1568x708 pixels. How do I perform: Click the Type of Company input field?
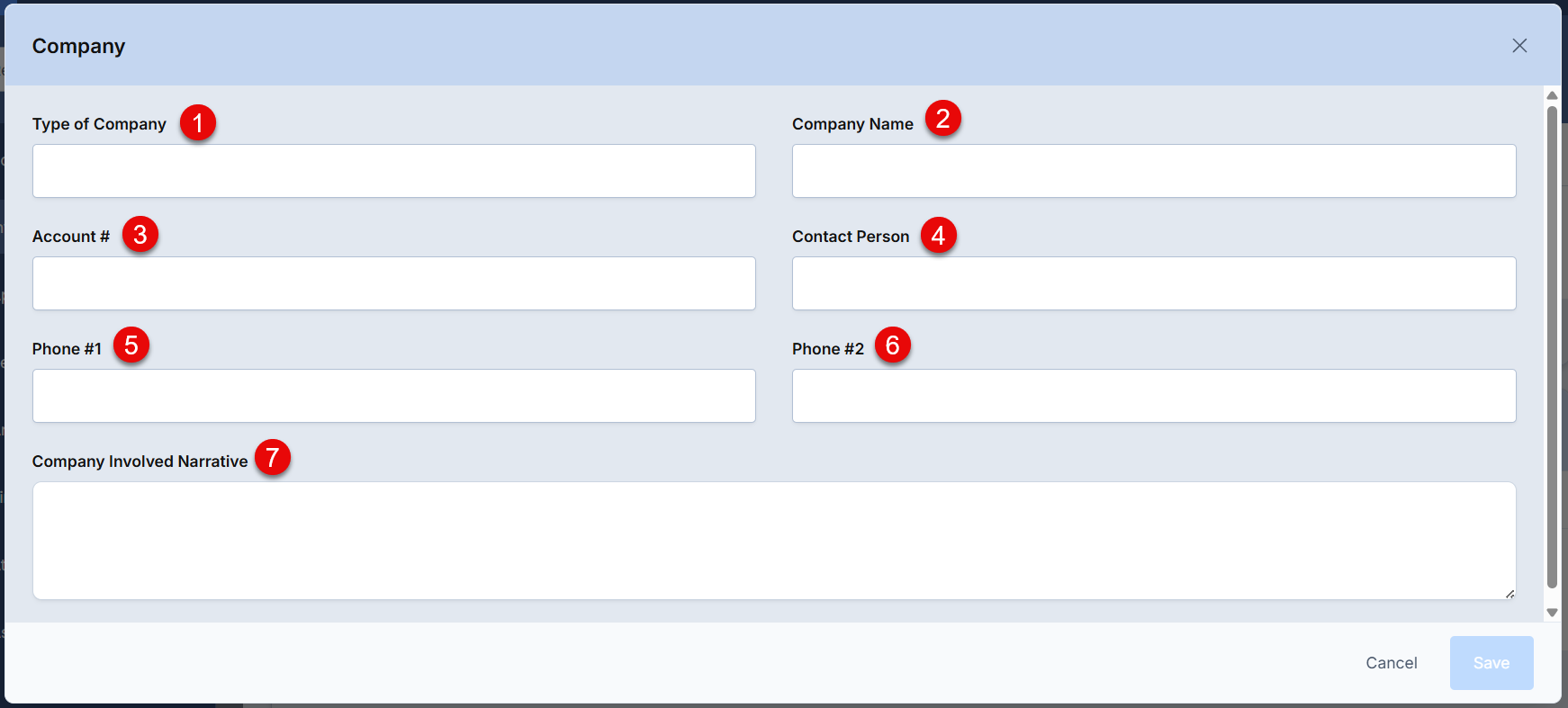(x=394, y=171)
